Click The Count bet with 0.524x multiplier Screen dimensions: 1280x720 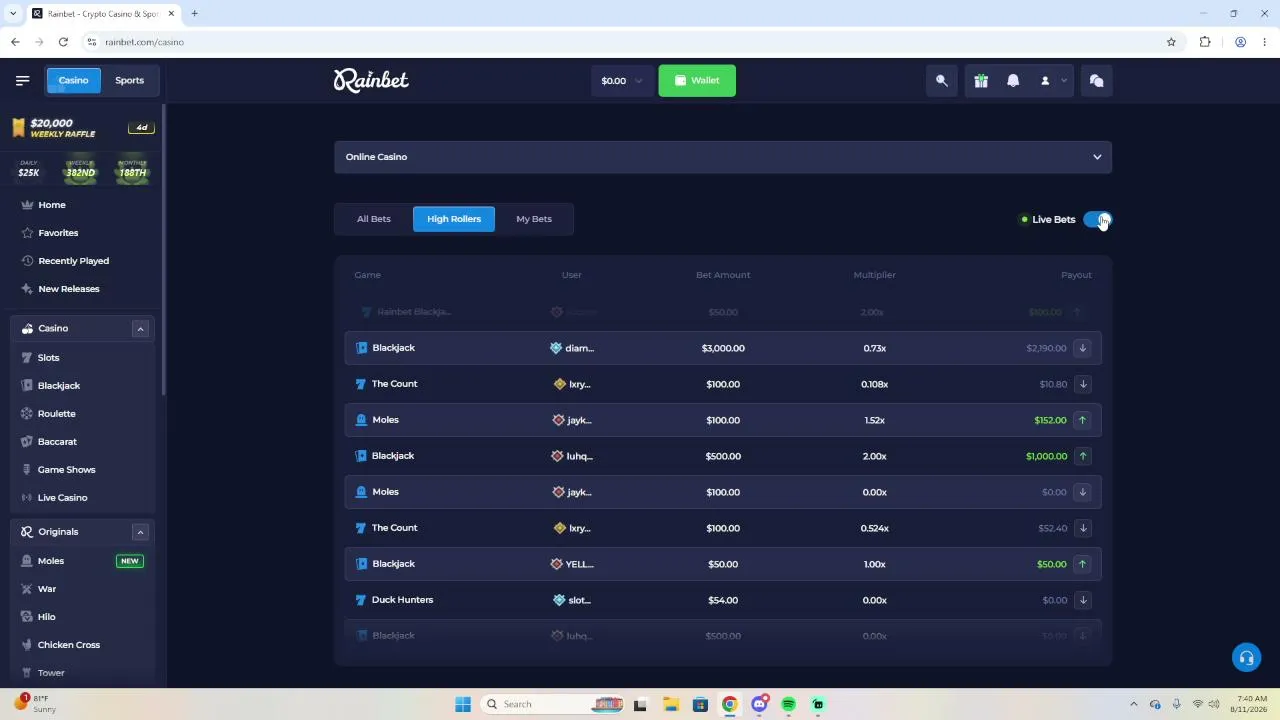point(723,528)
